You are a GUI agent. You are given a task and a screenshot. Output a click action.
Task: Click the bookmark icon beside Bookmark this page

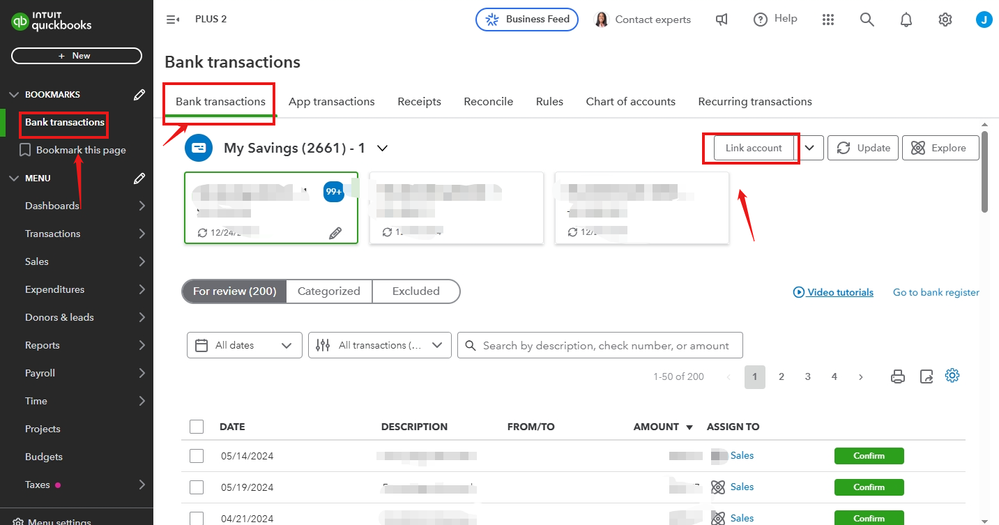(x=25, y=150)
